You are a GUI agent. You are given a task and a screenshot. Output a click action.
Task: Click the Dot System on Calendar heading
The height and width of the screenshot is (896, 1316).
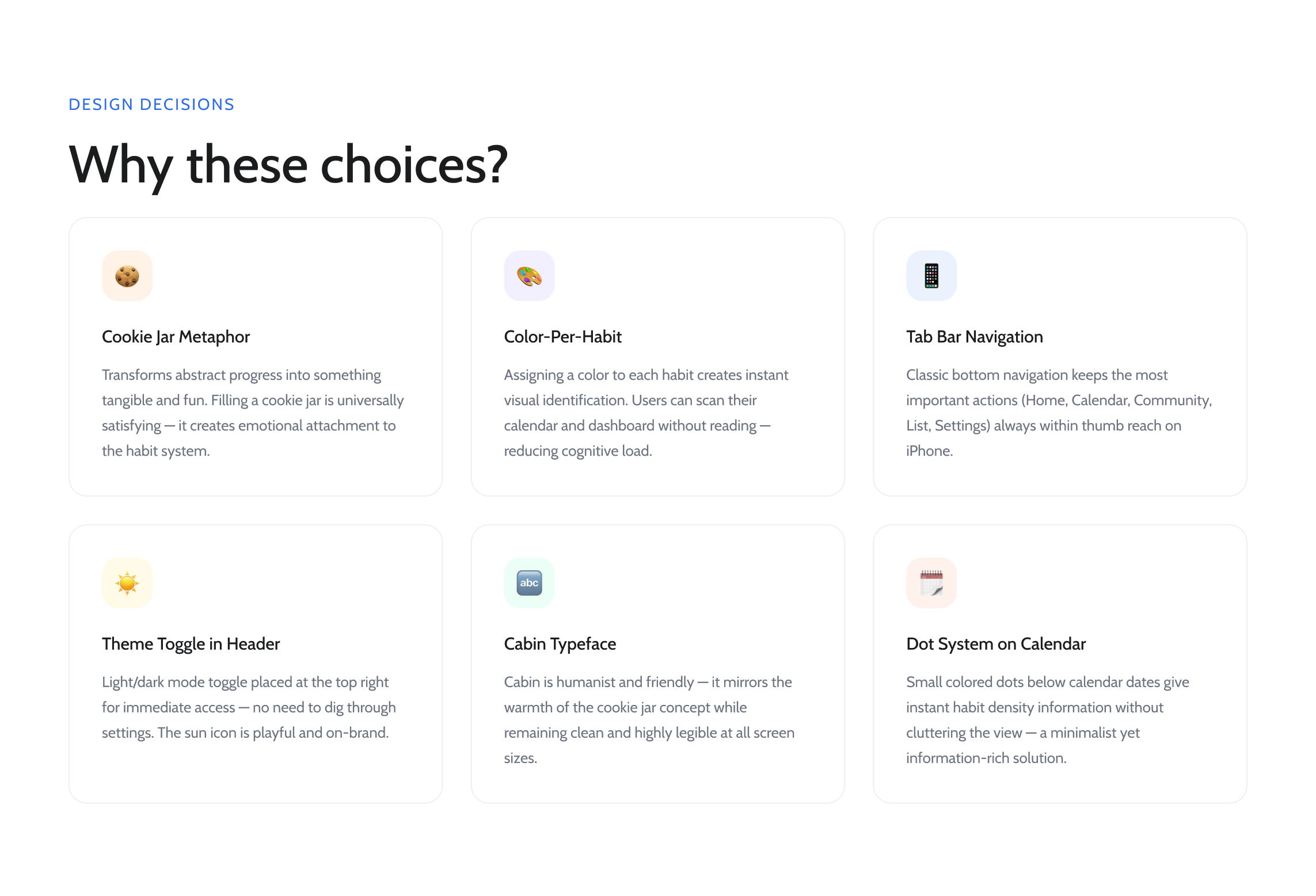(x=995, y=644)
